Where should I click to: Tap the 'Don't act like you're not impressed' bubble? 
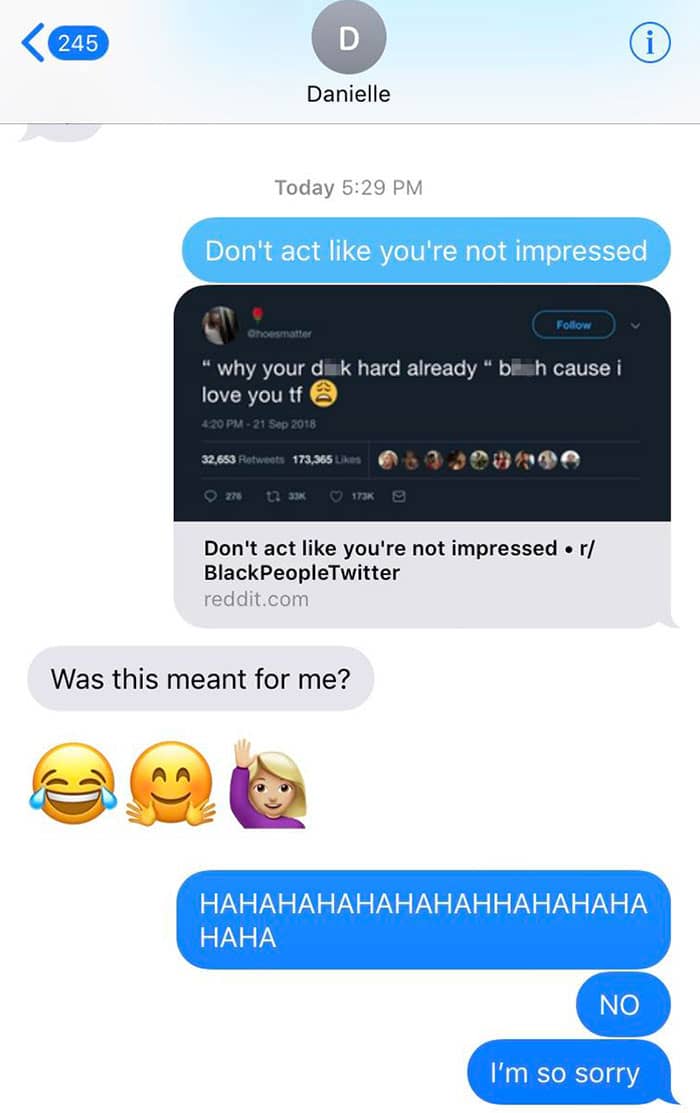coord(426,251)
